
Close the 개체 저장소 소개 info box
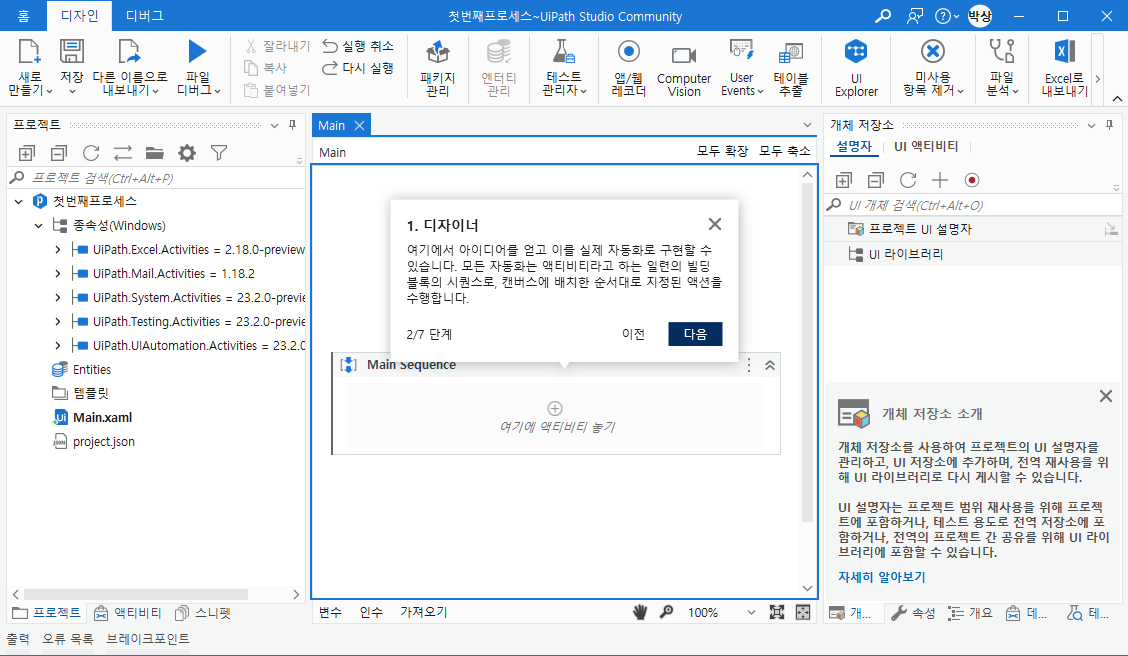[1106, 396]
